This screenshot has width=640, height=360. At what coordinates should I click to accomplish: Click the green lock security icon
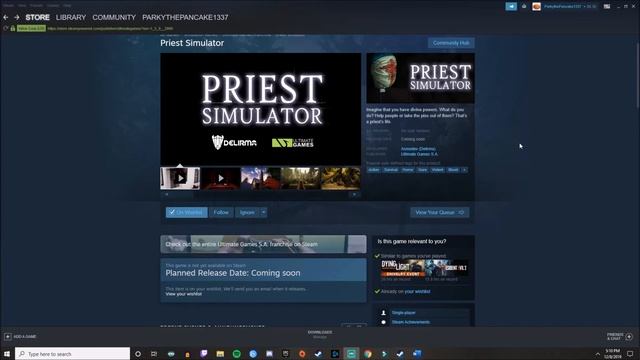(x=13, y=29)
